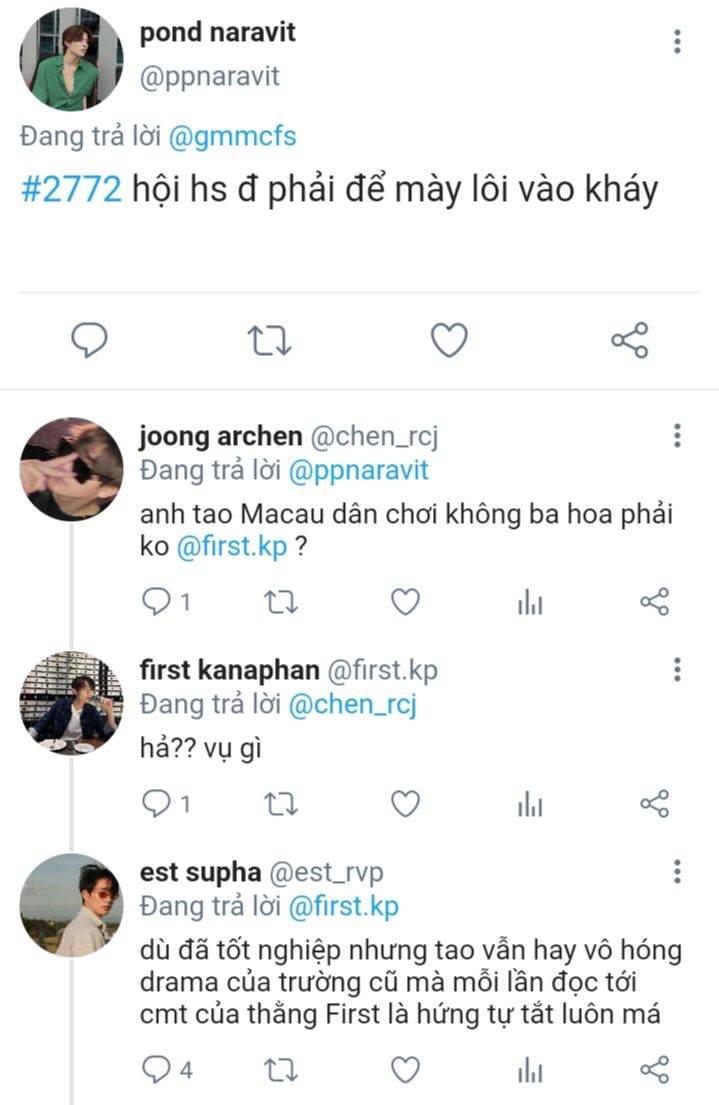The image size is (719, 1105).
Task: Reply to joong archen's comment
Action: 157,602
